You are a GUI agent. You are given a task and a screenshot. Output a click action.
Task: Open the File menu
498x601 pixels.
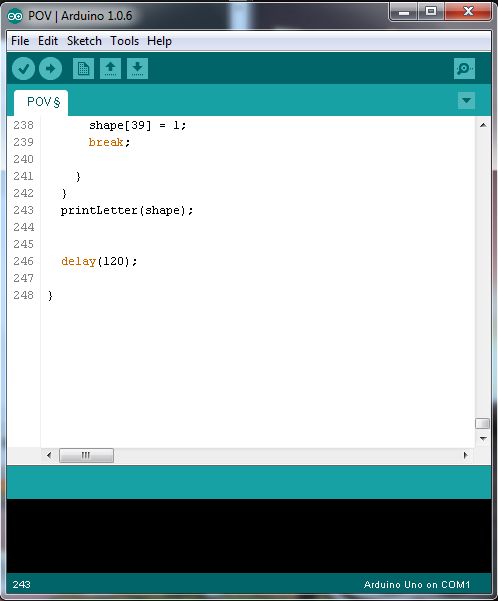coord(20,41)
